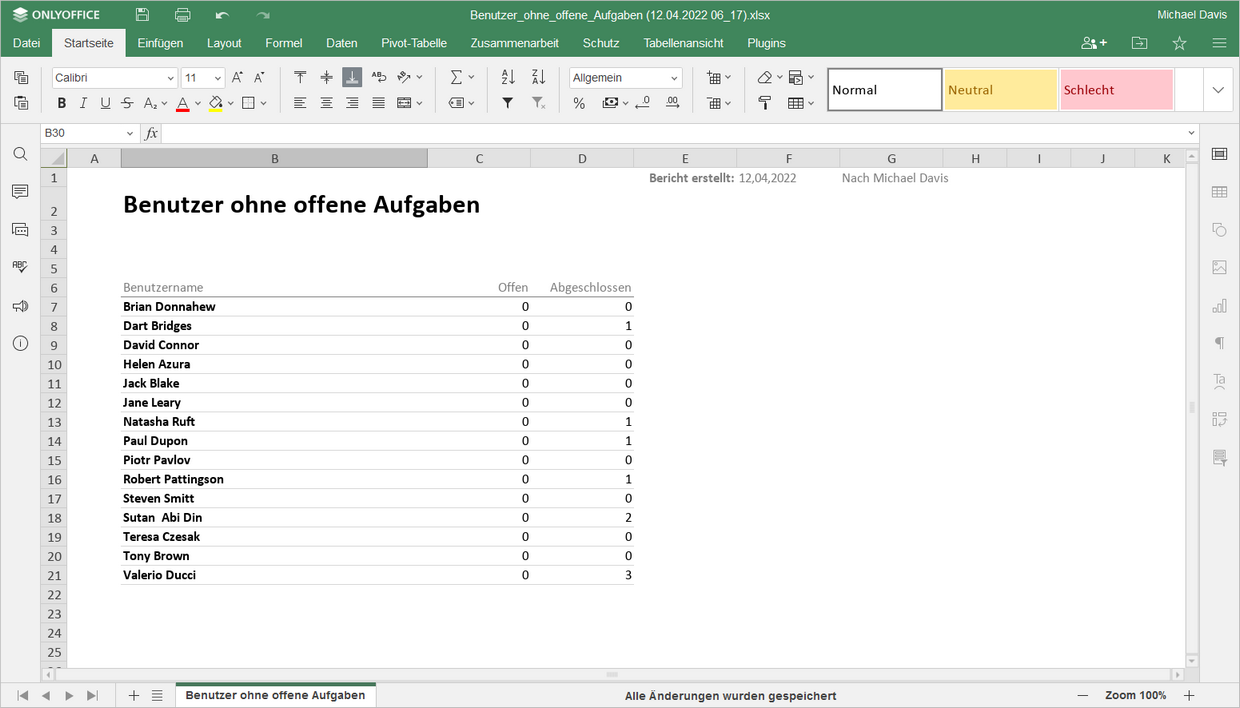Center text horizontally
The height and width of the screenshot is (708, 1240).
tap(326, 103)
